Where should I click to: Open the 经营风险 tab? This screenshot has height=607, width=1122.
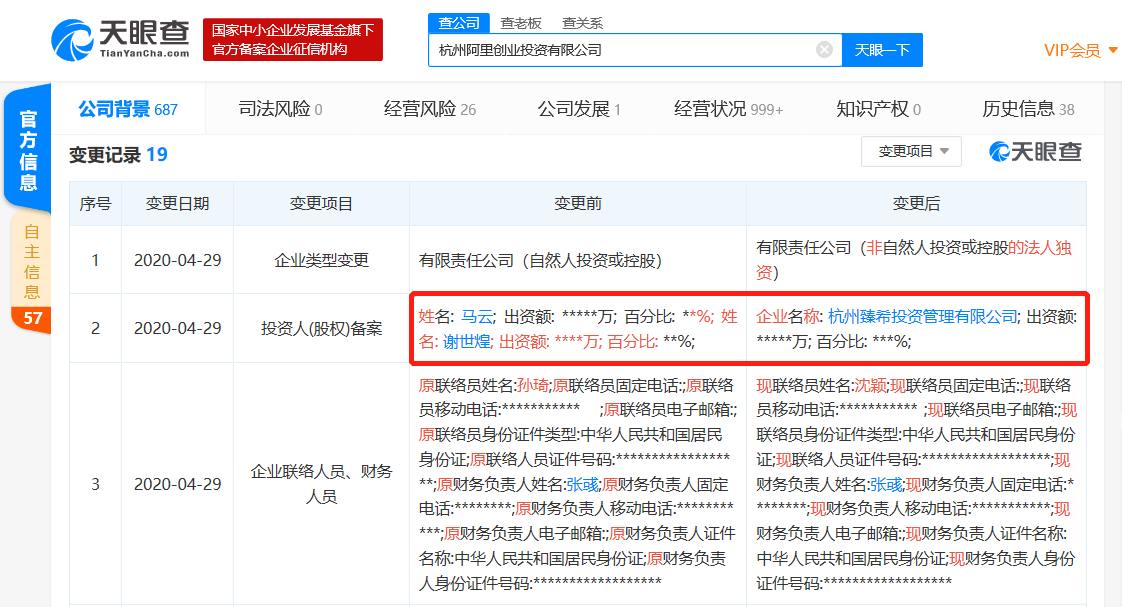click(429, 109)
